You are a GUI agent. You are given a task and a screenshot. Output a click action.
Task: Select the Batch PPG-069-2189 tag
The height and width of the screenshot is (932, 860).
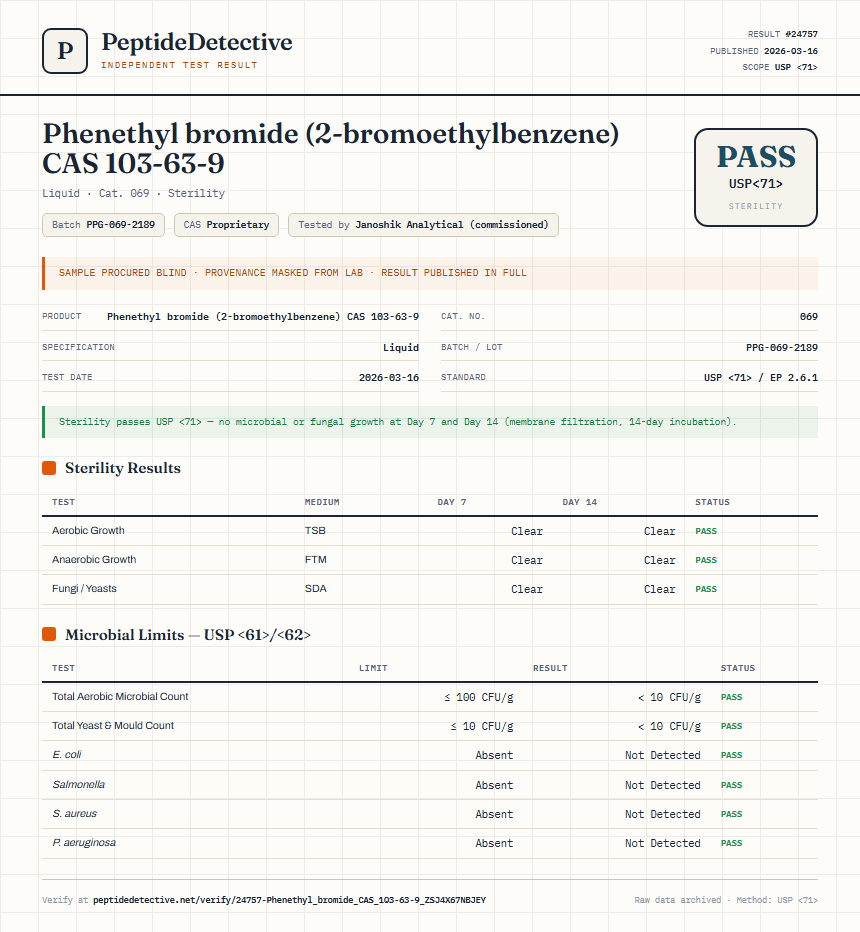103,225
